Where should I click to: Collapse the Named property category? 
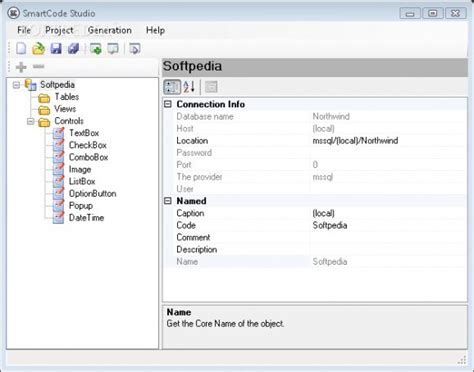[x=168, y=201]
